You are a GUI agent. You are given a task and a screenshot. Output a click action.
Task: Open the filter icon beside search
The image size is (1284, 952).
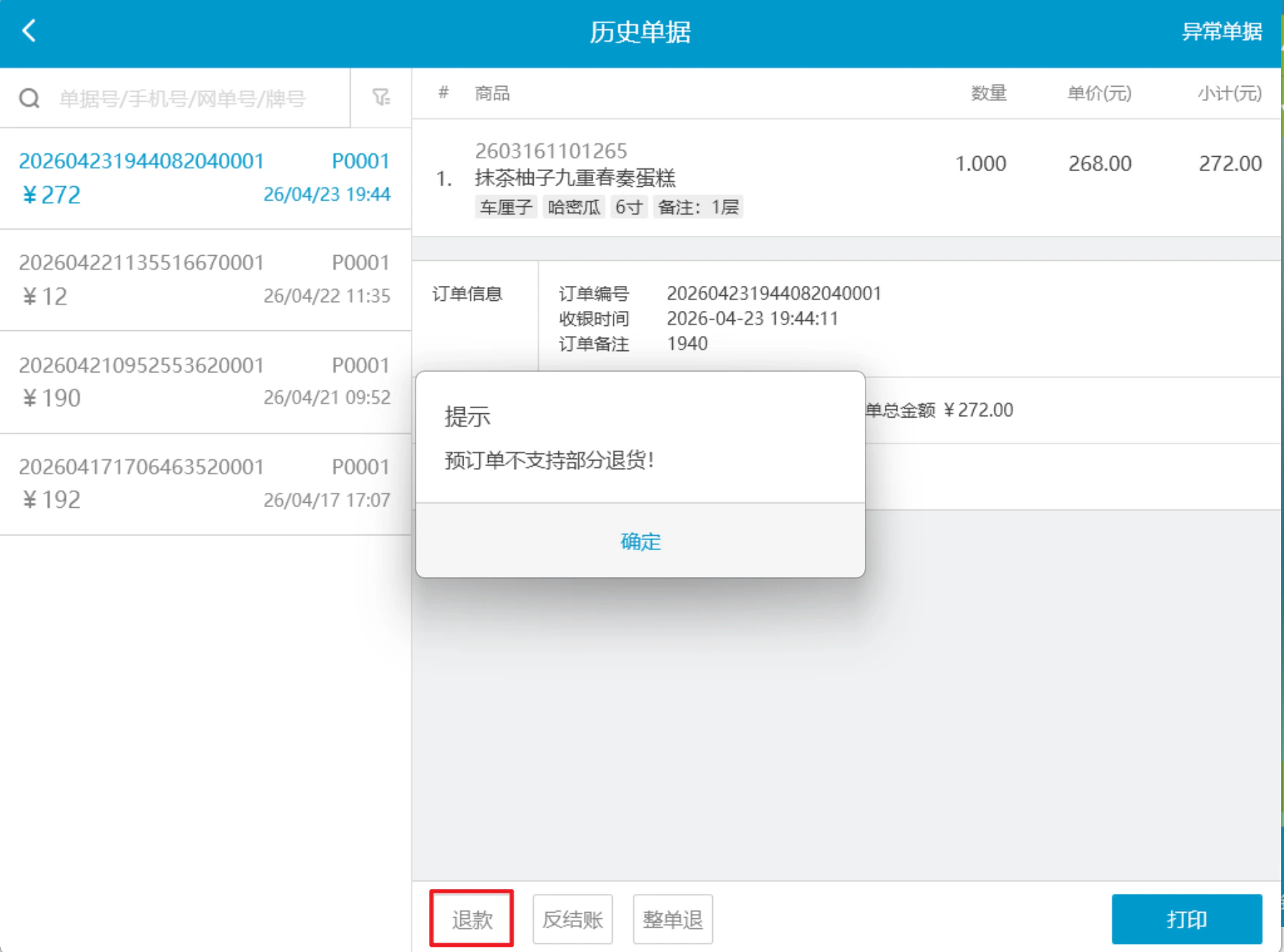tap(381, 97)
